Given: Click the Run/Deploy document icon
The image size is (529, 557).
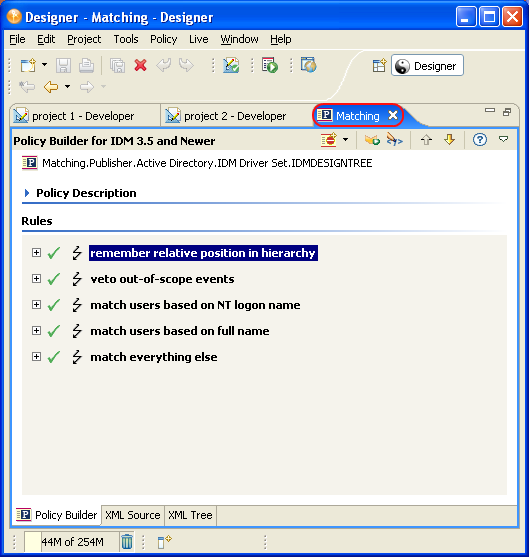Looking at the screenshot, I should pos(270,65).
